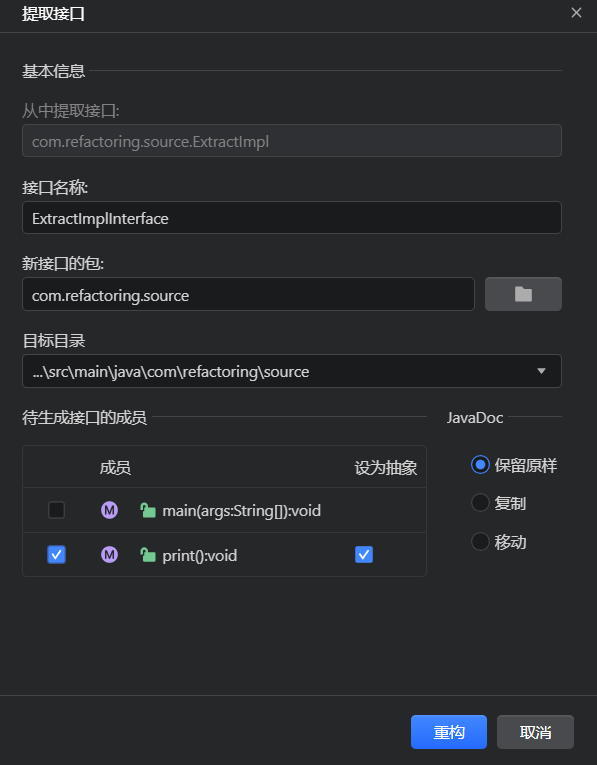Viewport: 597px width, 765px height.
Task: Click the method icon beside main
Action: coord(109,510)
